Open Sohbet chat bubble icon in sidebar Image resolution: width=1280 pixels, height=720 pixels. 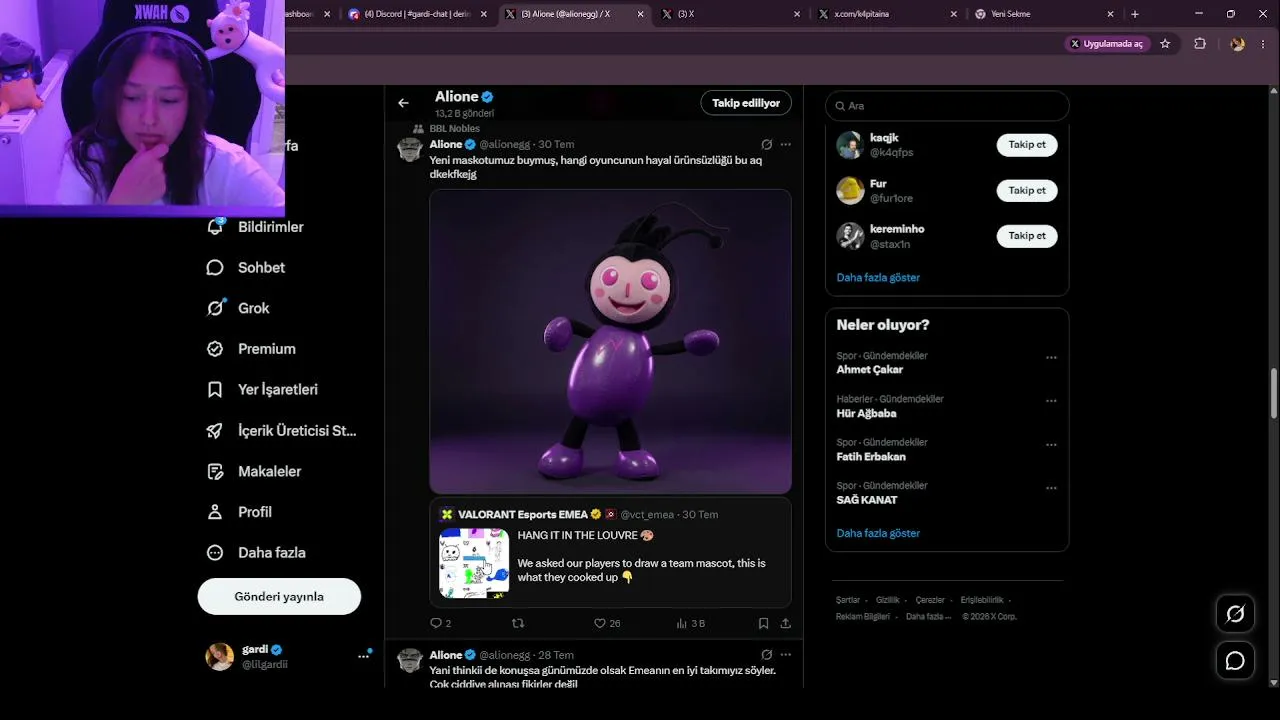[215, 268]
